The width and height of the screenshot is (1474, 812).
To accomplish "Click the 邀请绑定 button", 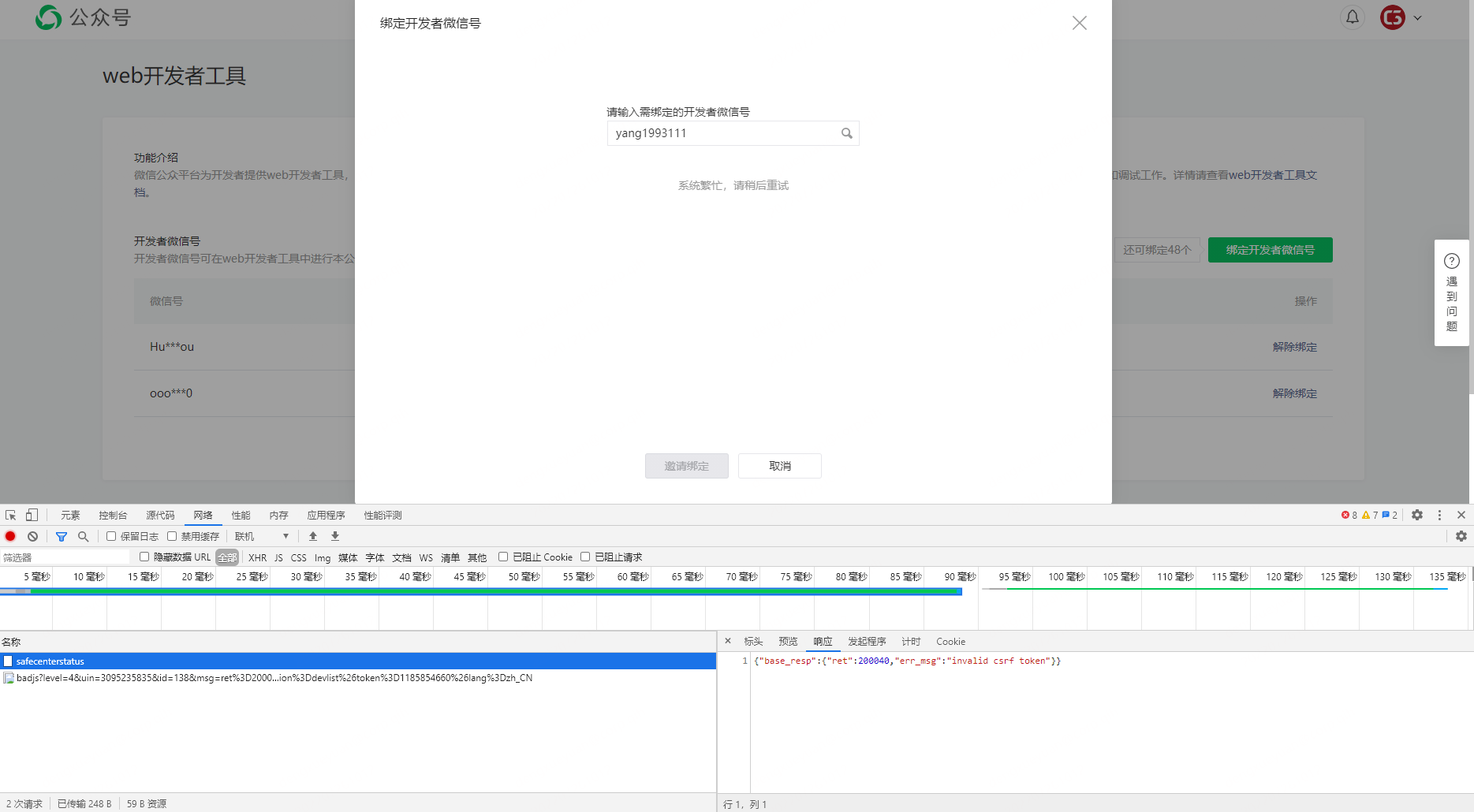I will [x=687, y=466].
